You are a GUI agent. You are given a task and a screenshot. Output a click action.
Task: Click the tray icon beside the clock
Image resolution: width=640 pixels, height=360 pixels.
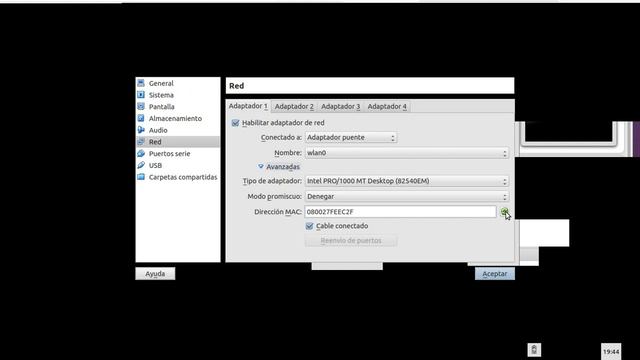coord(534,350)
